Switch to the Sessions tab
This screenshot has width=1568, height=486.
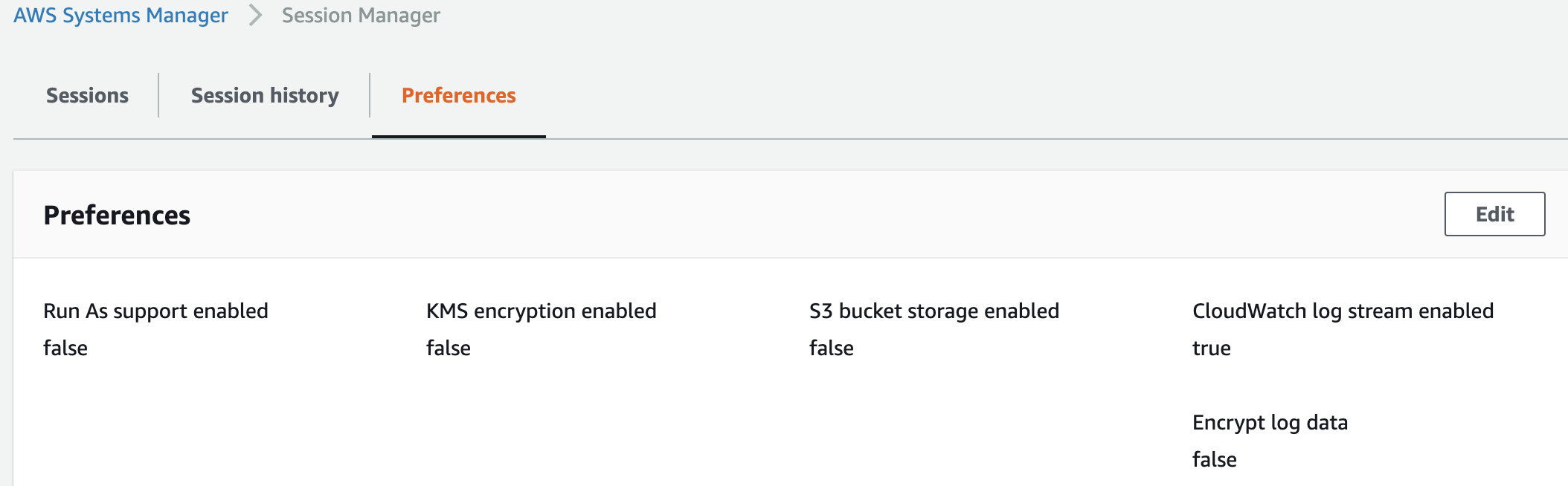(x=87, y=96)
